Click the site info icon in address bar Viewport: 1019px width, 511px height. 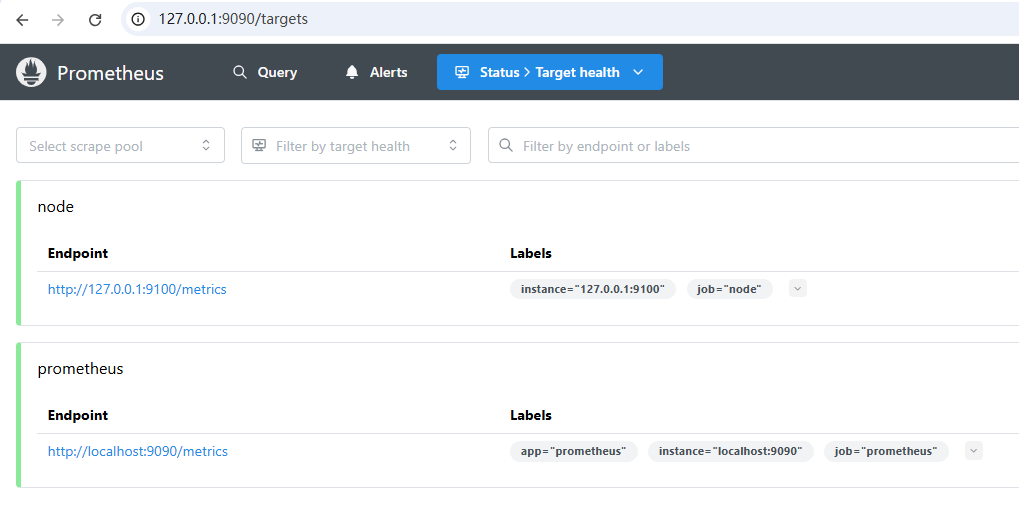click(x=138, y=20)
